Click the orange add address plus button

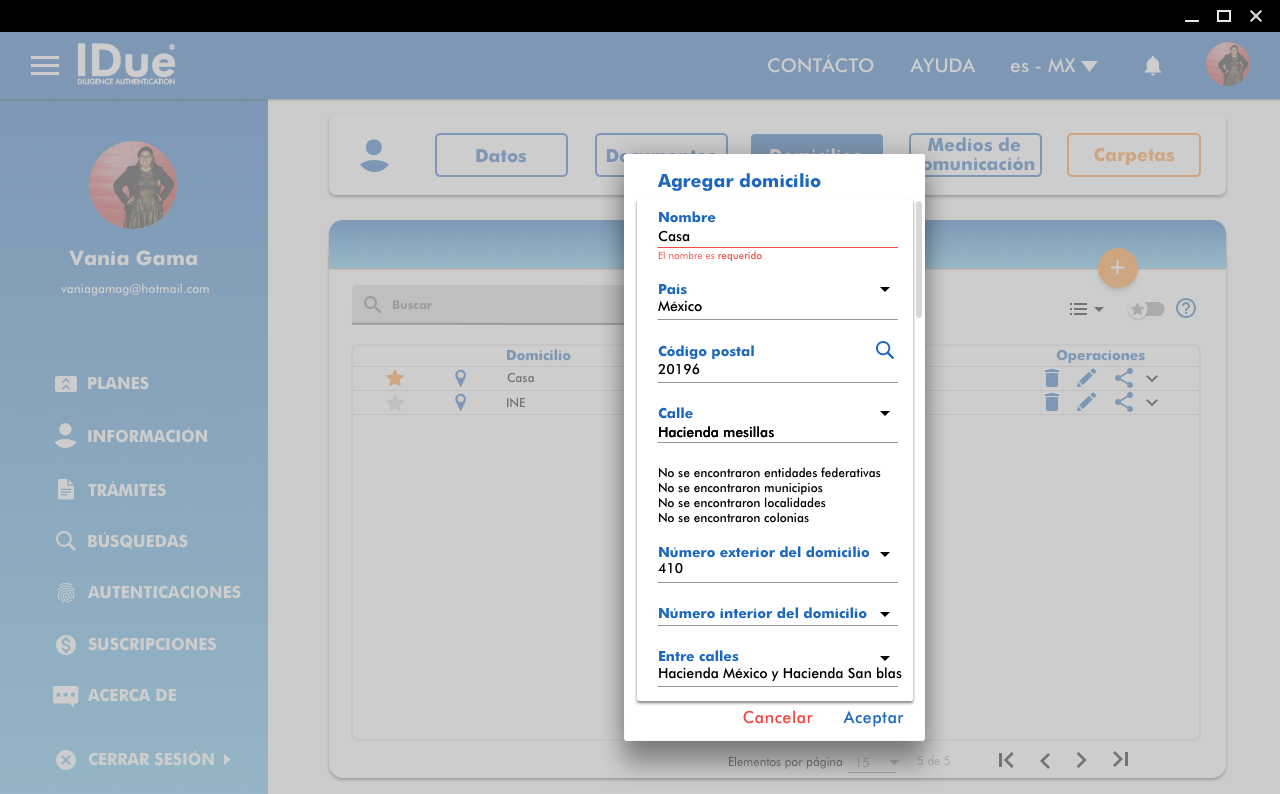point(1117,268)
